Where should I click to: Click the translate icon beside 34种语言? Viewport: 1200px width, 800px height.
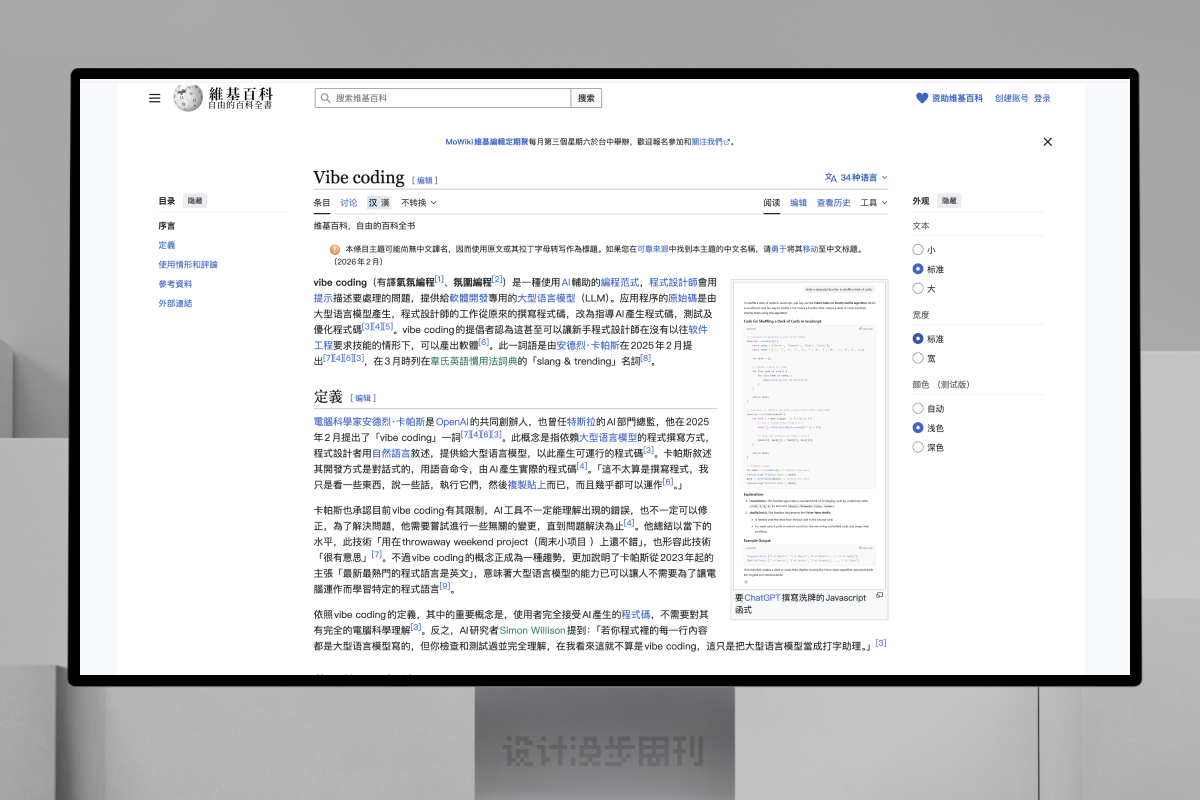830,177
